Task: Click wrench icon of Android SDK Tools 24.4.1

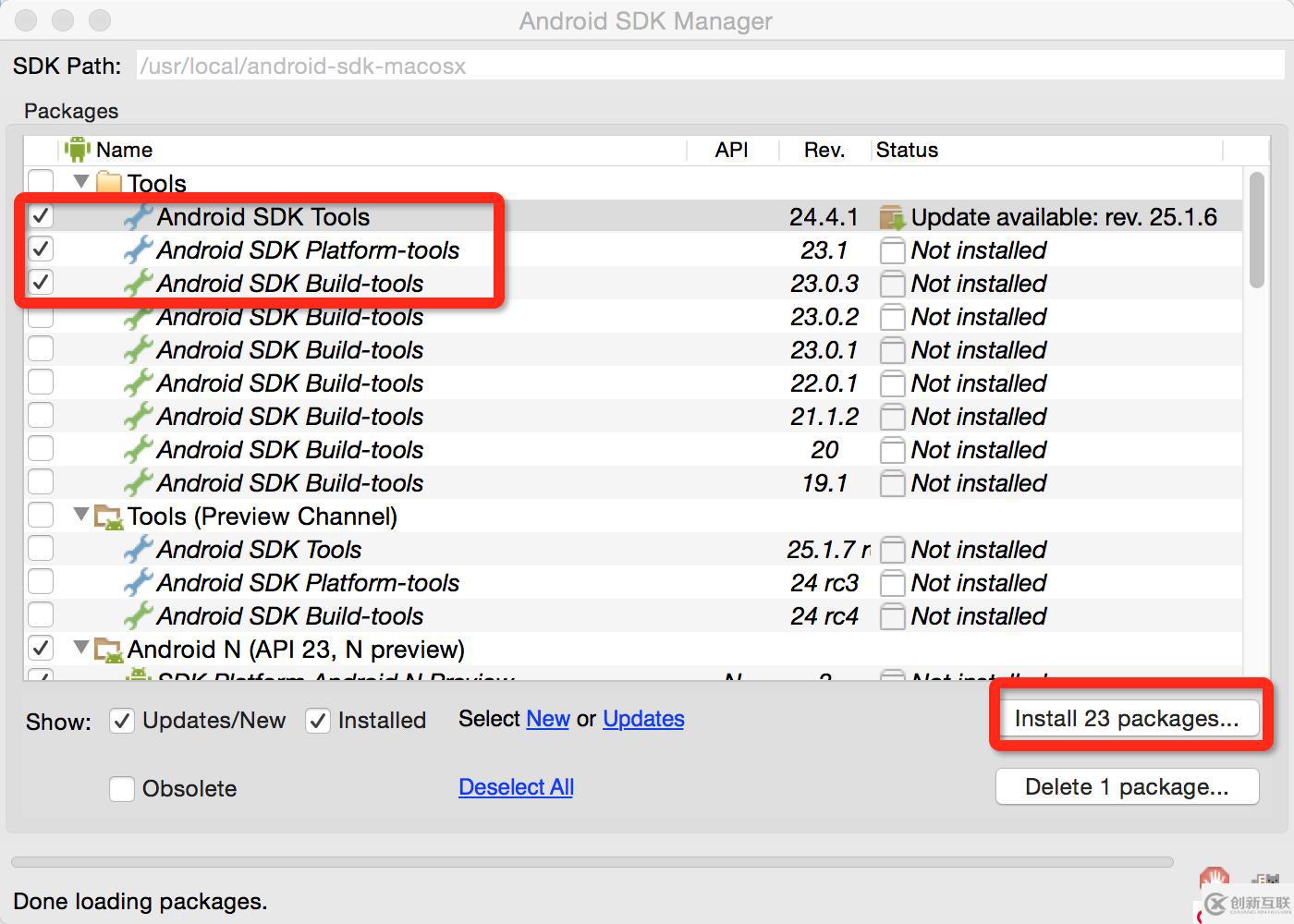Action: (139, 216)
